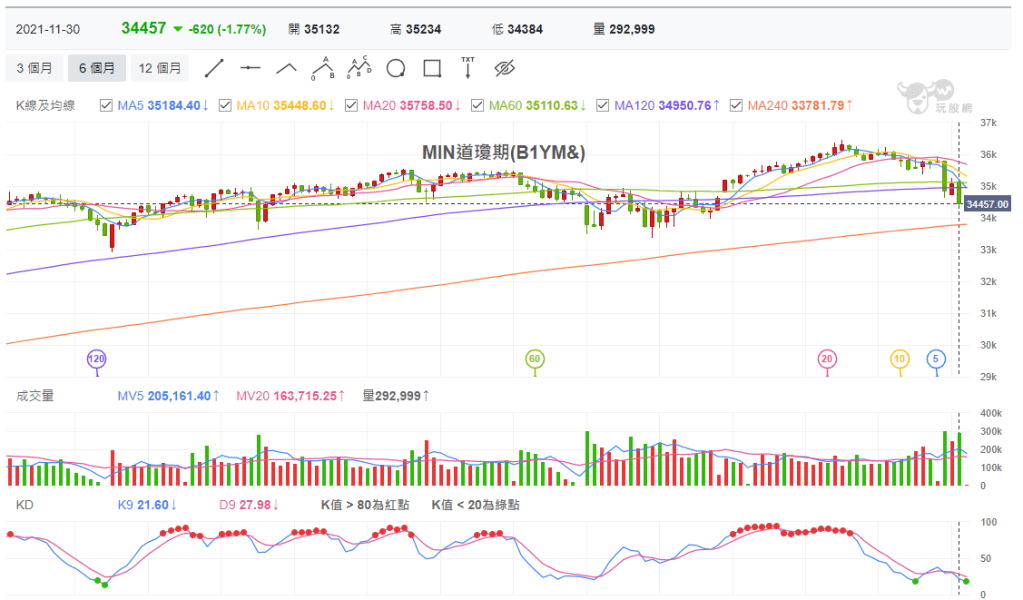Select the circle drawing tool
This screenshot has height=600, width=1023.
(x=396, y=69)
